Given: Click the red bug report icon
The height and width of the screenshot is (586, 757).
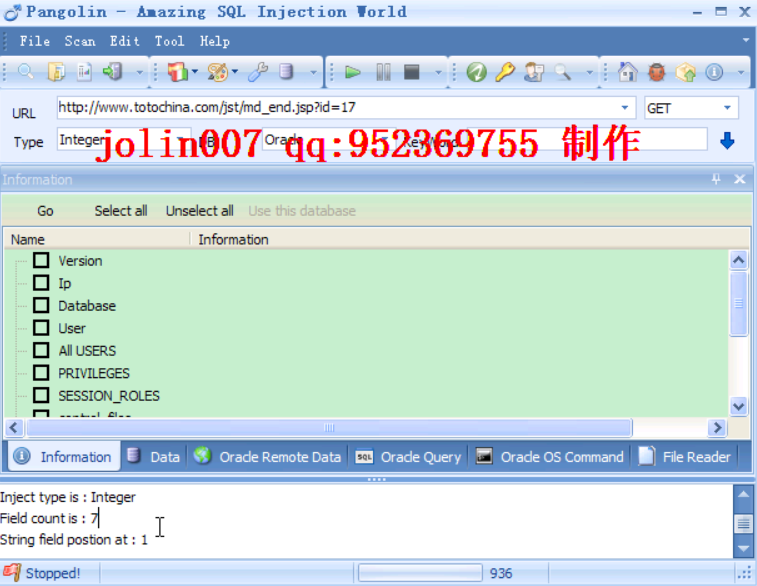Looking at the screenshot, I should 657,72.
